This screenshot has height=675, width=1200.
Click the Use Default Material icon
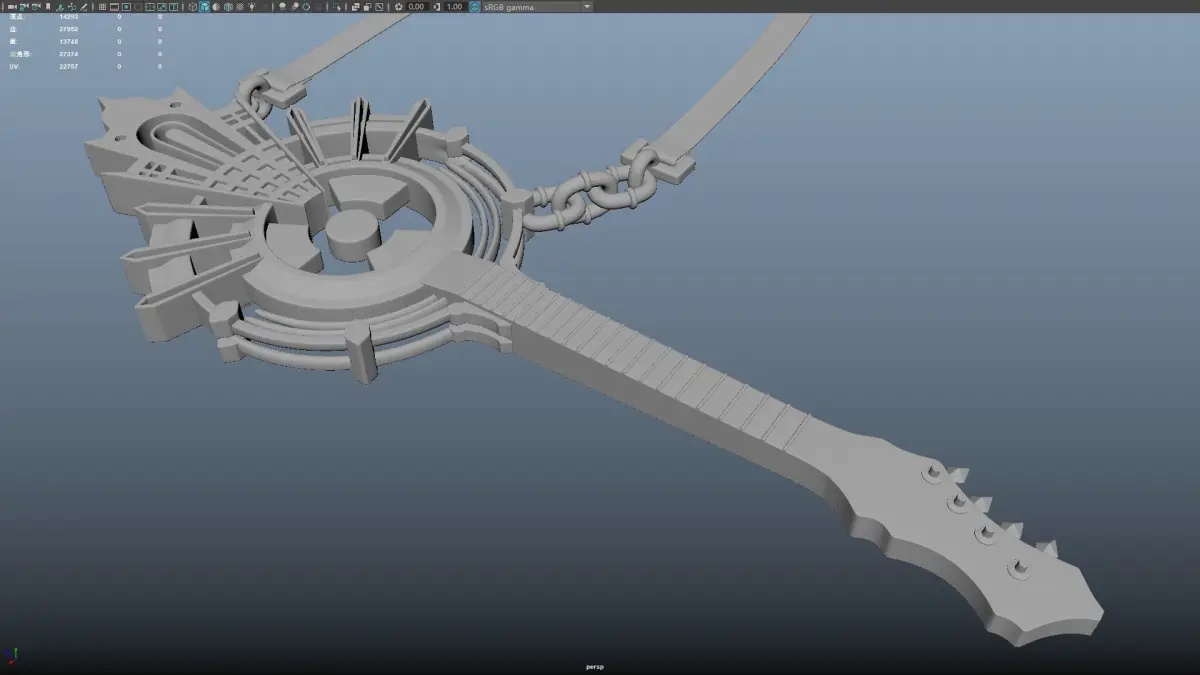pyautogui.click(x=216, y=6)
